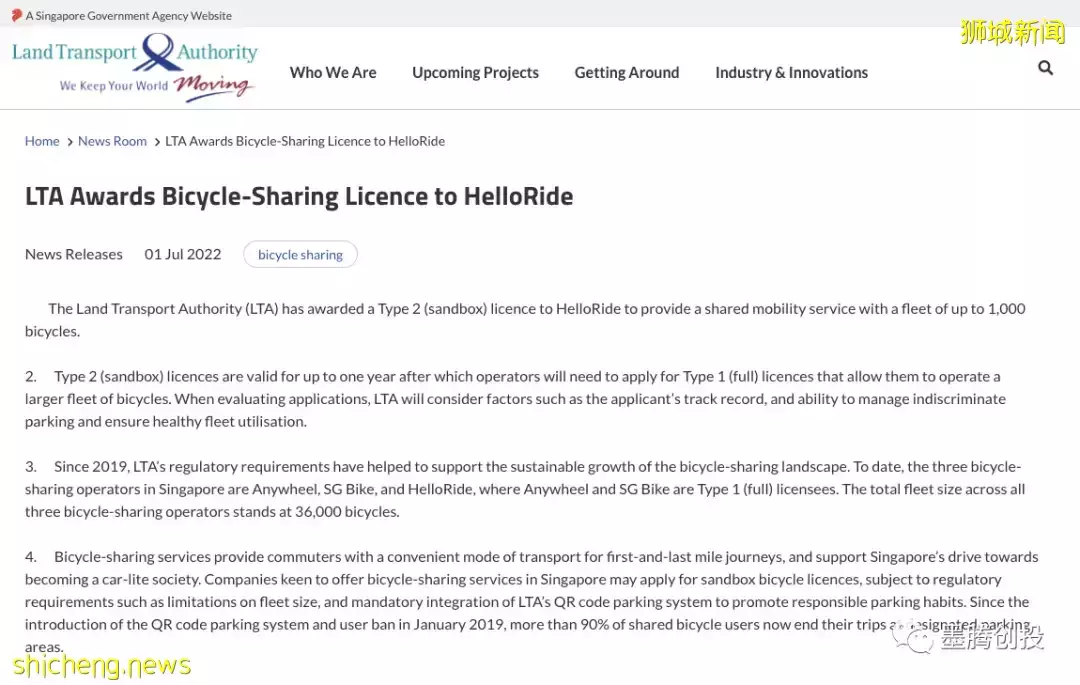Click the 01 Jul 2022 publication date
The height and width of the screenshot is (685, 1080).
183,254
